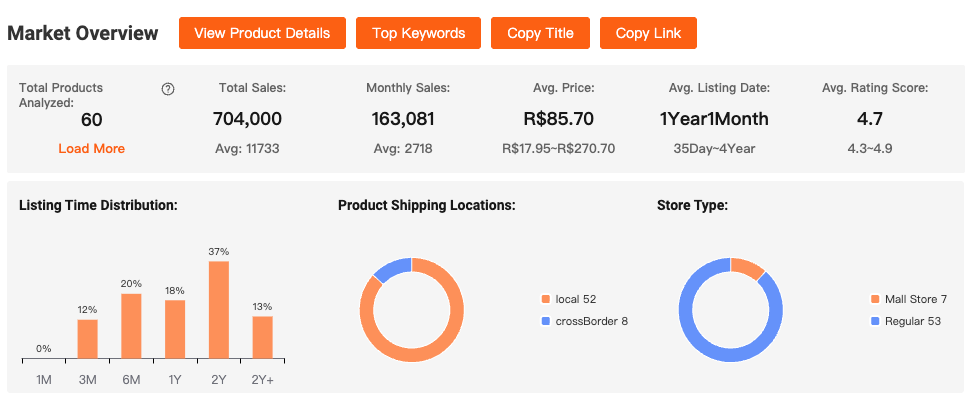
Task: Toggle the Mall Store legend swatch
Action: coord(876,299)
